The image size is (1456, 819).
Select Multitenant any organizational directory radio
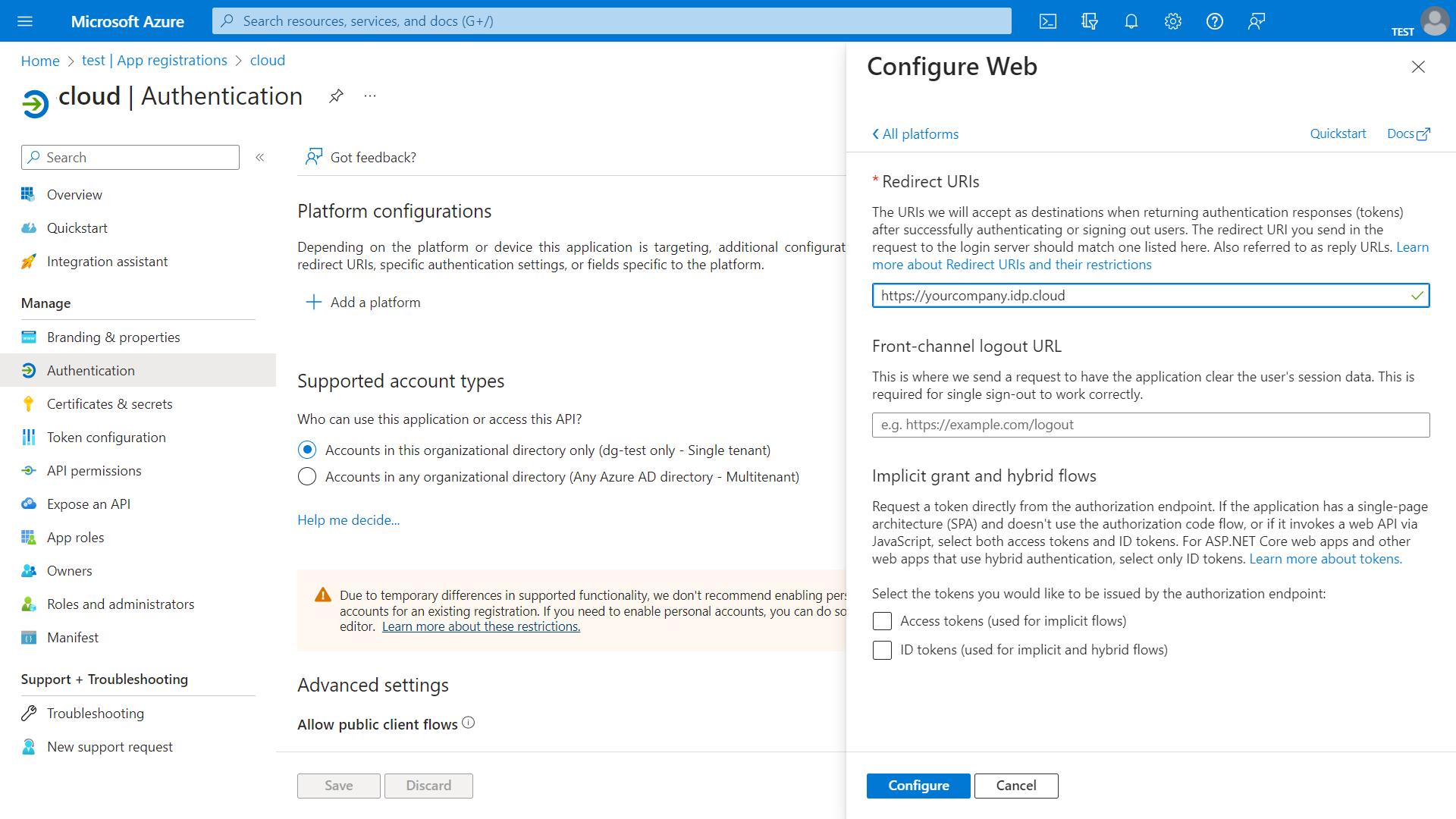click(x=307, y=477)
